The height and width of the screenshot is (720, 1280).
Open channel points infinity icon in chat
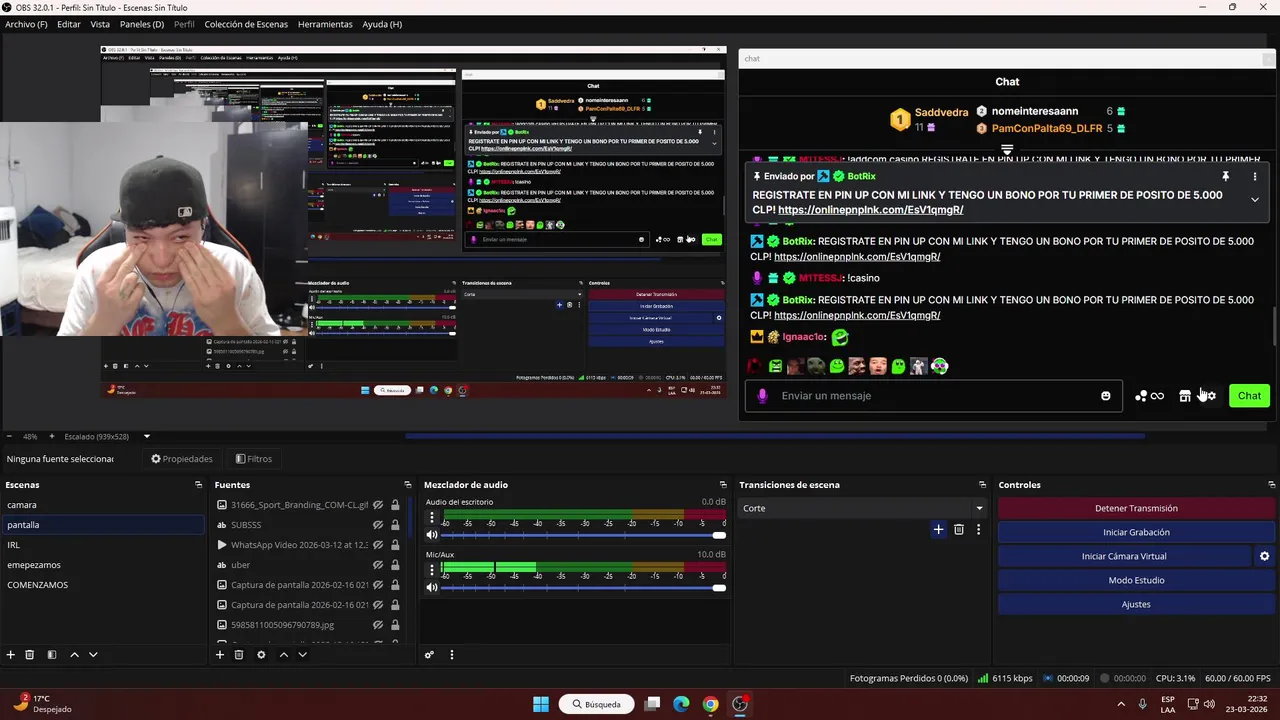coord(1149,396)
